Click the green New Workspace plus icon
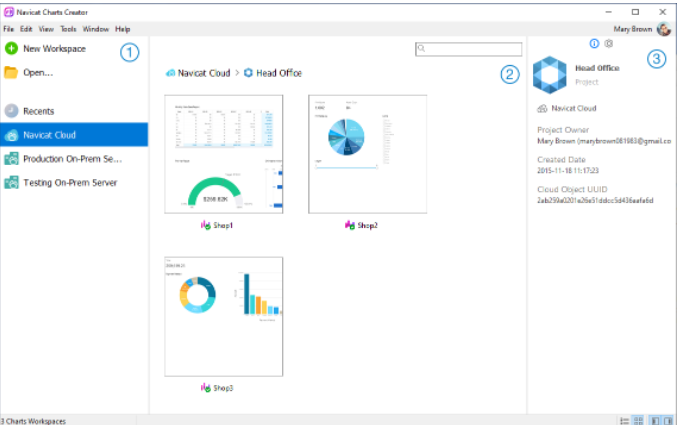Image resolution: width=677 pixels, height=425 pixels. click(11, 48)
